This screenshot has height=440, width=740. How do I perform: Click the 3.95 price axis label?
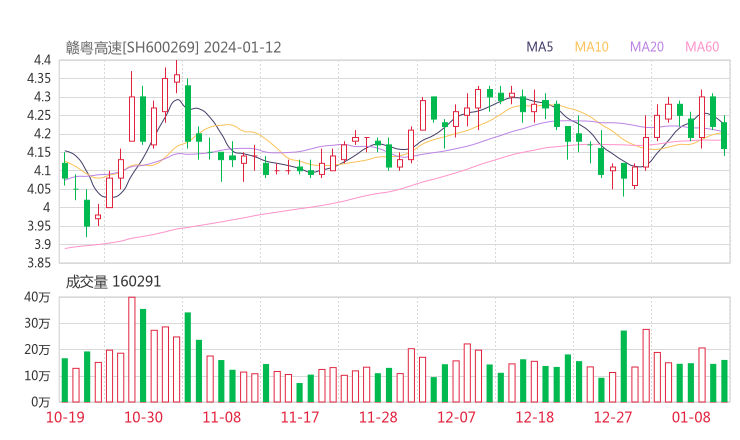[x=39, y=226]
